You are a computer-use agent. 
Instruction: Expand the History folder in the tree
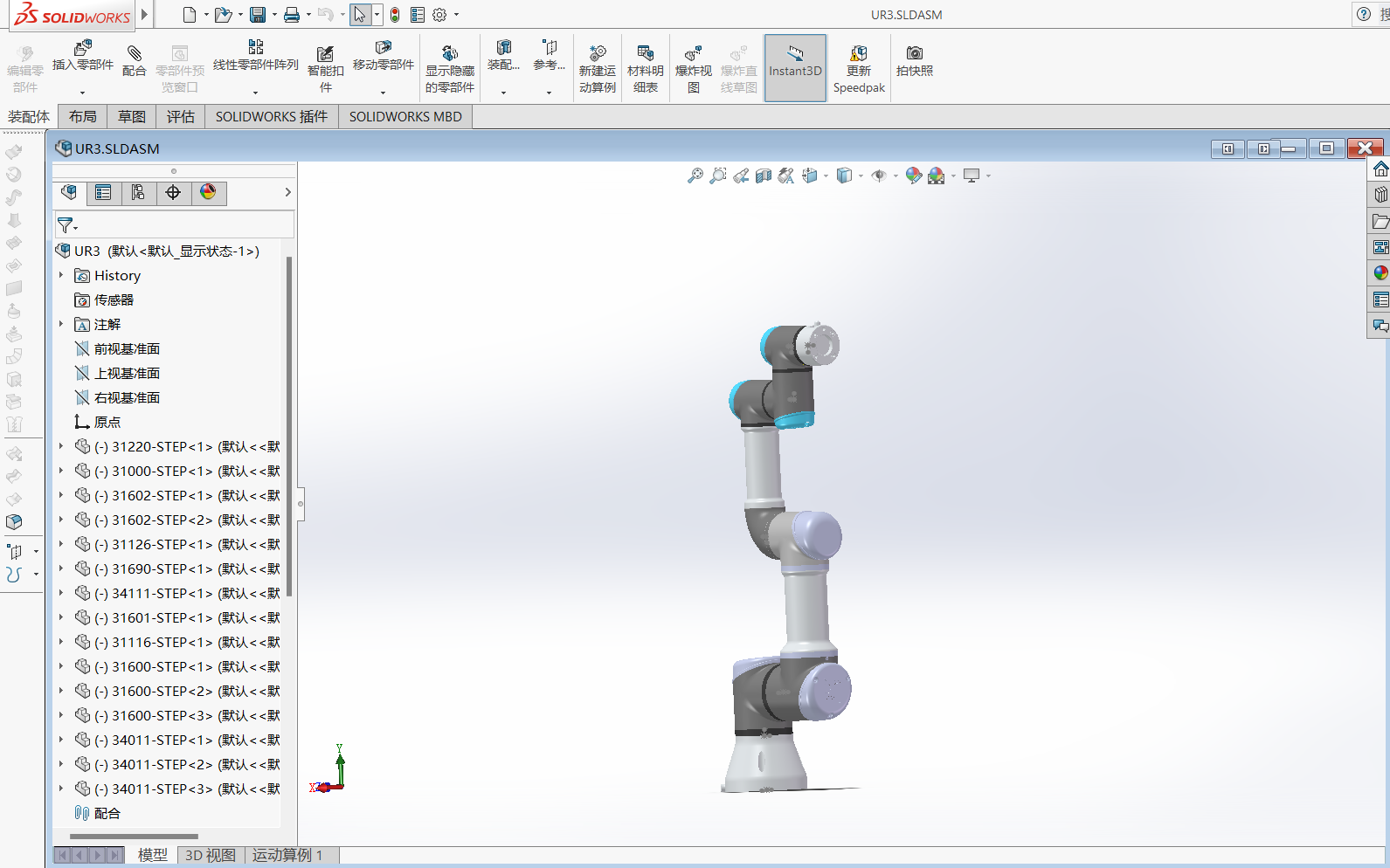tap(61, 275)
